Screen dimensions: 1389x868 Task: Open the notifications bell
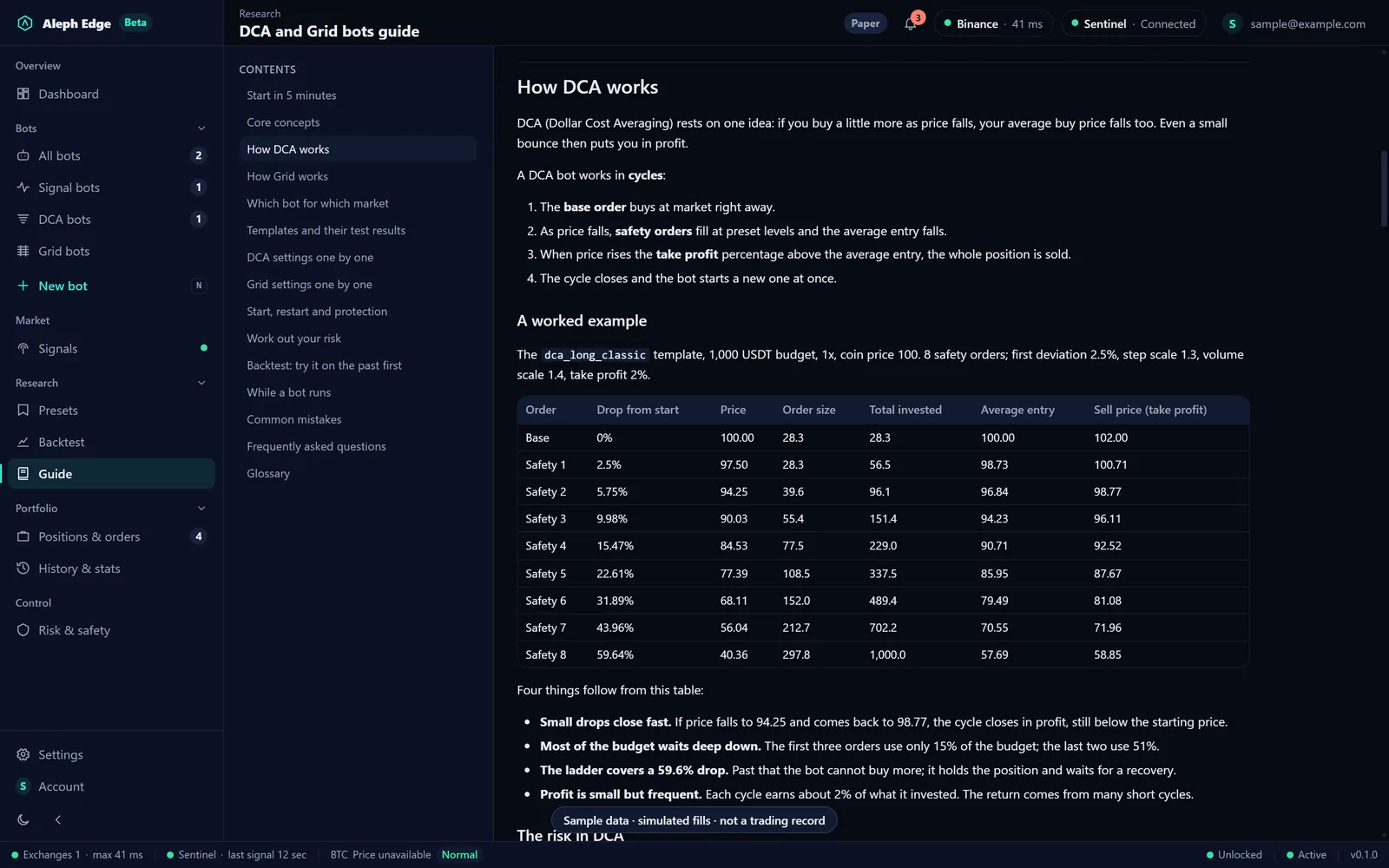[910, 23]
